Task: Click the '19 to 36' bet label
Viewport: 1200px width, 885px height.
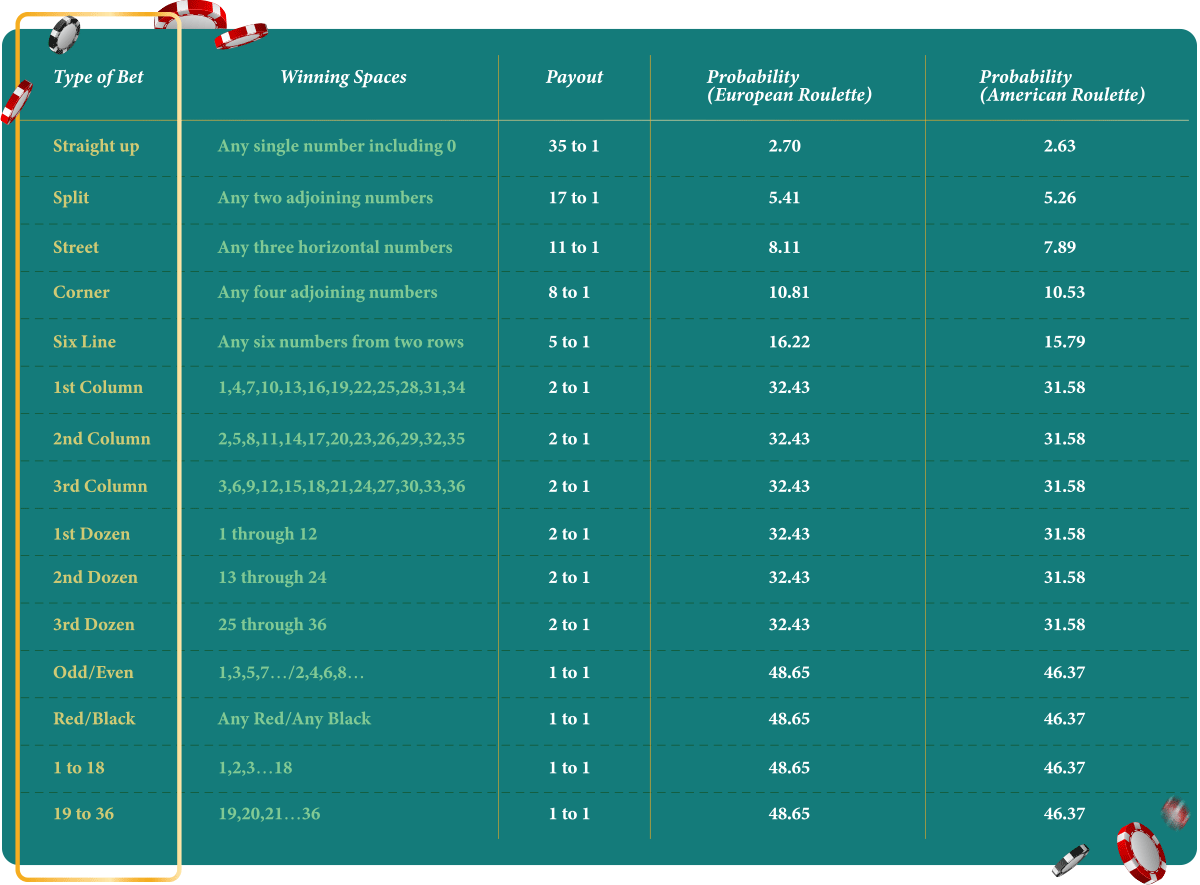Action: [x=83, y=813]
